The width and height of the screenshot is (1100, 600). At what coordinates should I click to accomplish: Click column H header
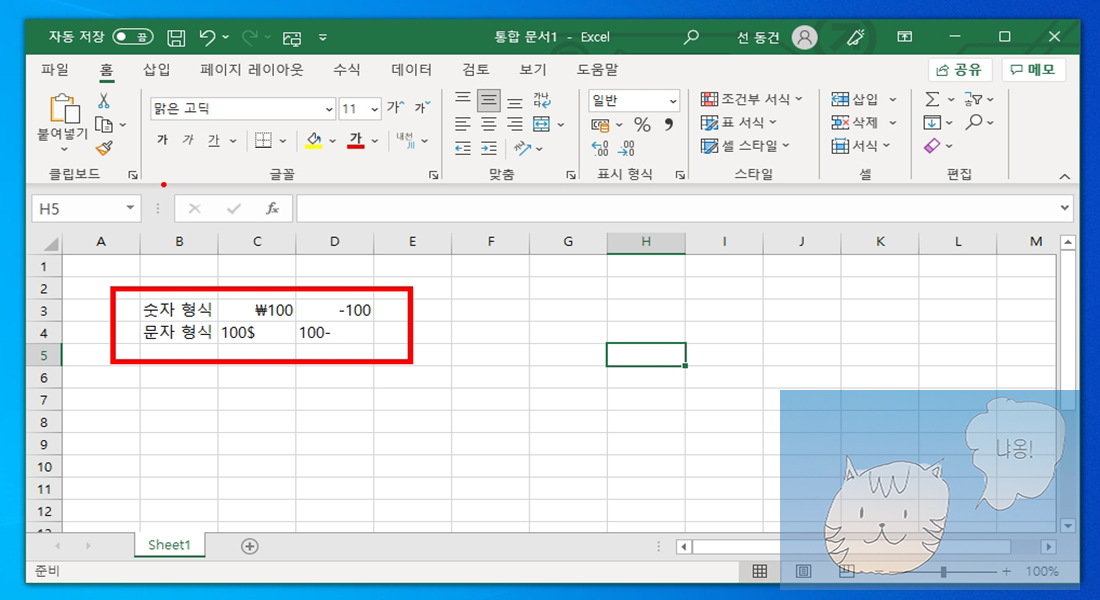point(646,242)
